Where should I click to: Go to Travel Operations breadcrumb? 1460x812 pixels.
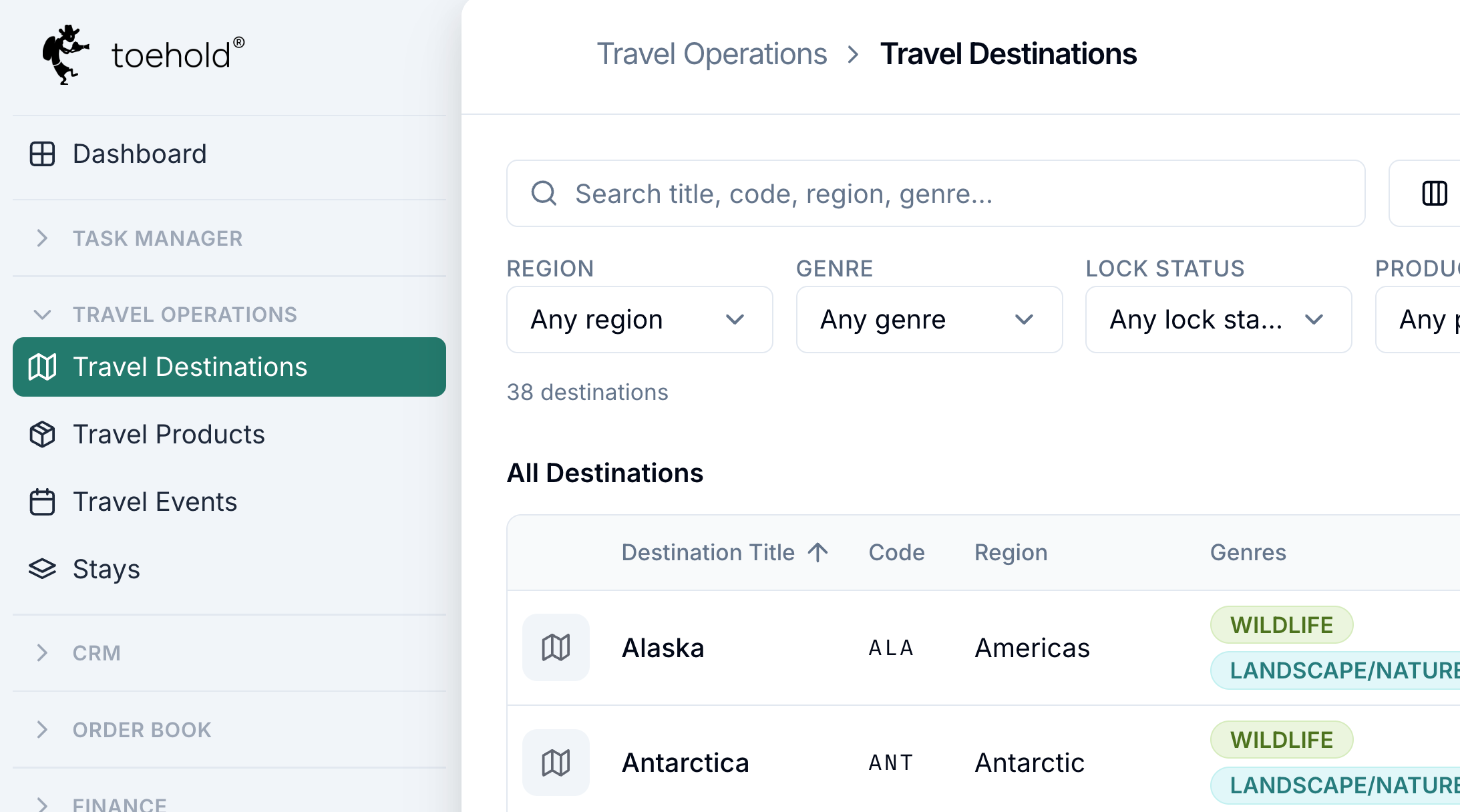[x=711, y=54]
